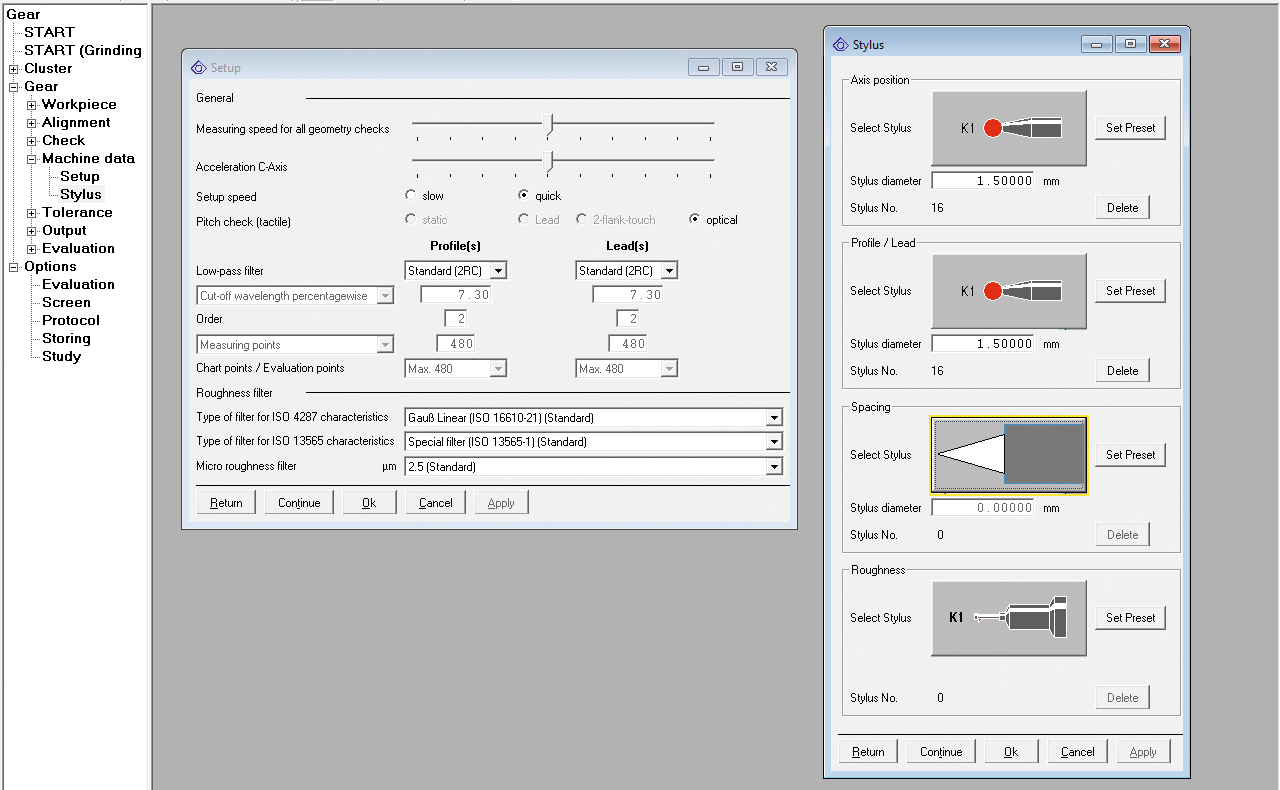
Task: Click Ok in the Stylus window
Action: pyautogui.click(x=1010, y=752)
